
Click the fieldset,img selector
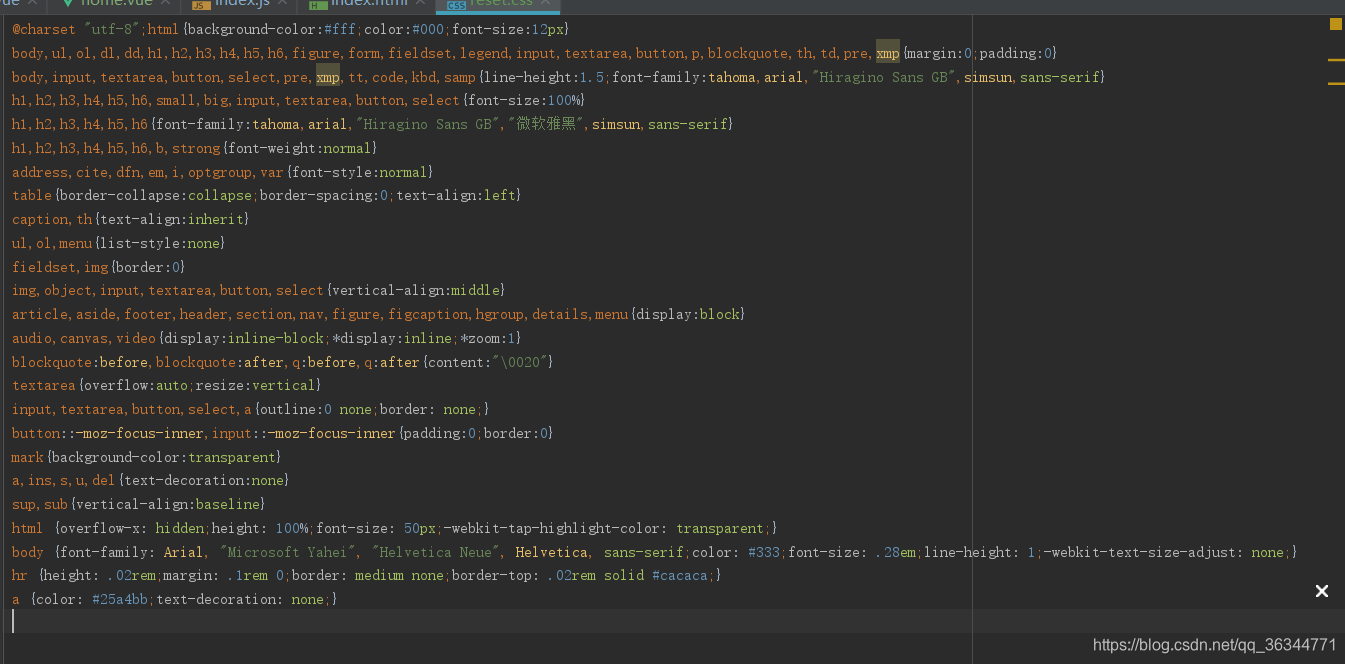pos(60,267)
